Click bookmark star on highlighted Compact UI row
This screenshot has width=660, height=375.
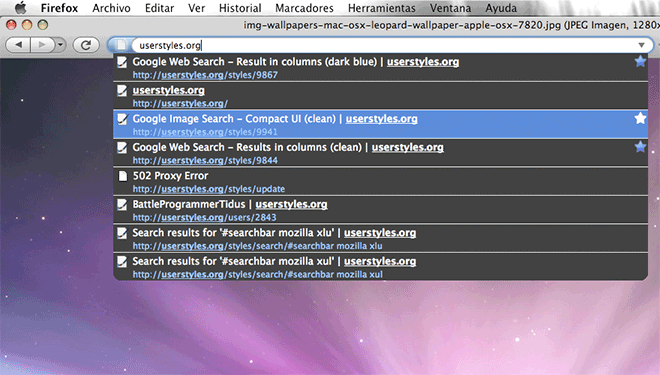(640, 118)
